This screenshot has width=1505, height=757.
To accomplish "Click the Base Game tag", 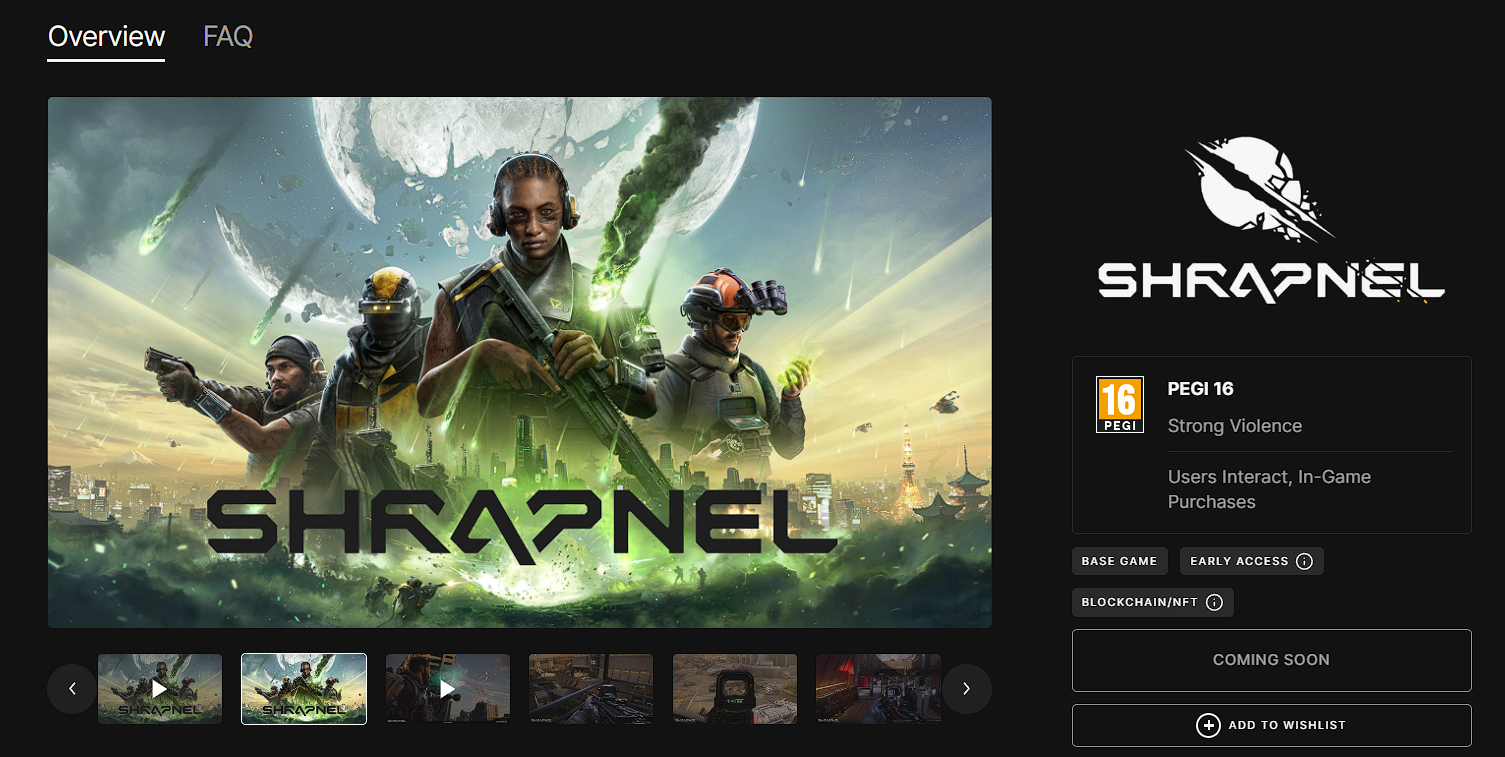I will tap(1119, 561).
